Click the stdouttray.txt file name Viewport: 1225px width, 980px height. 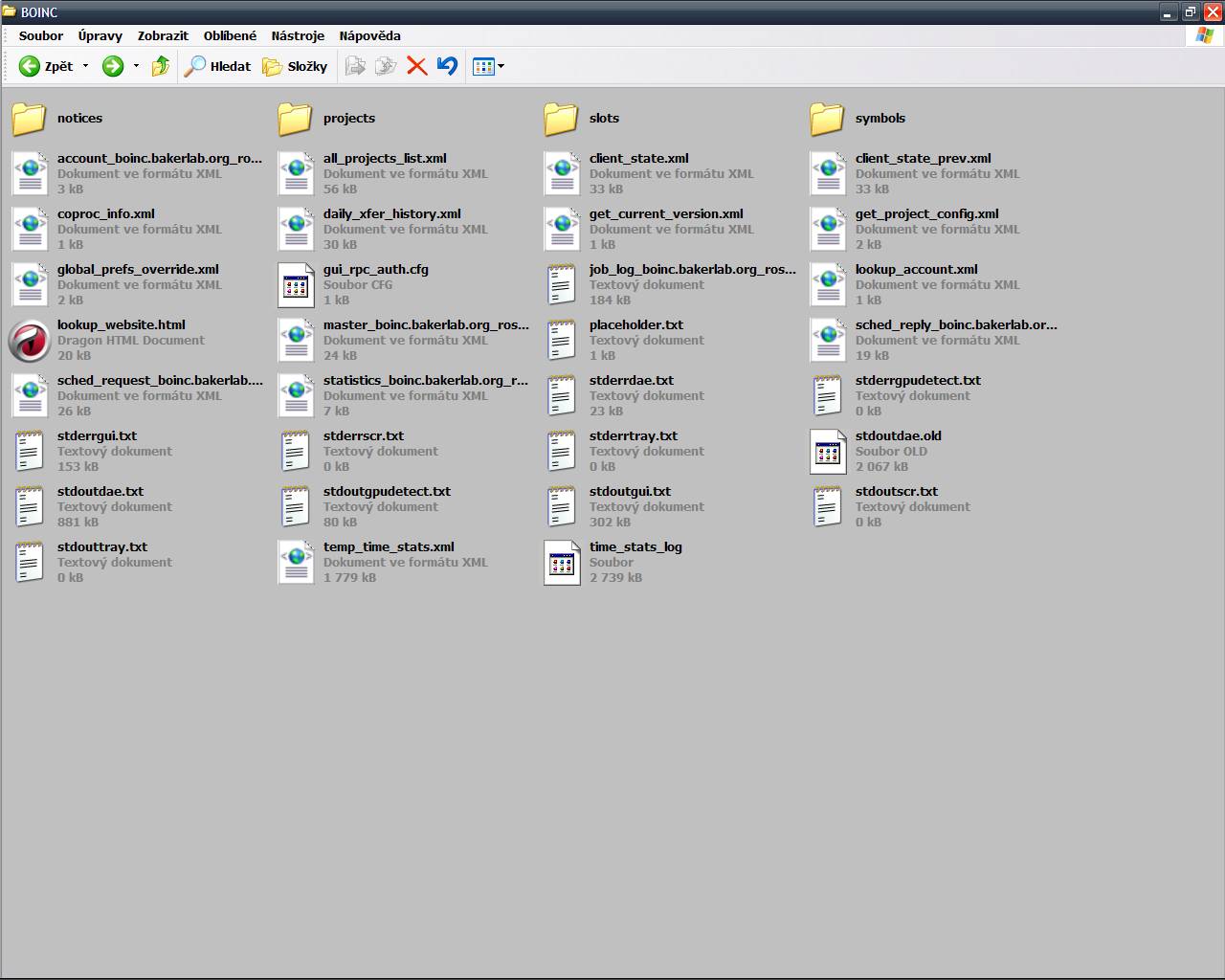102,547
